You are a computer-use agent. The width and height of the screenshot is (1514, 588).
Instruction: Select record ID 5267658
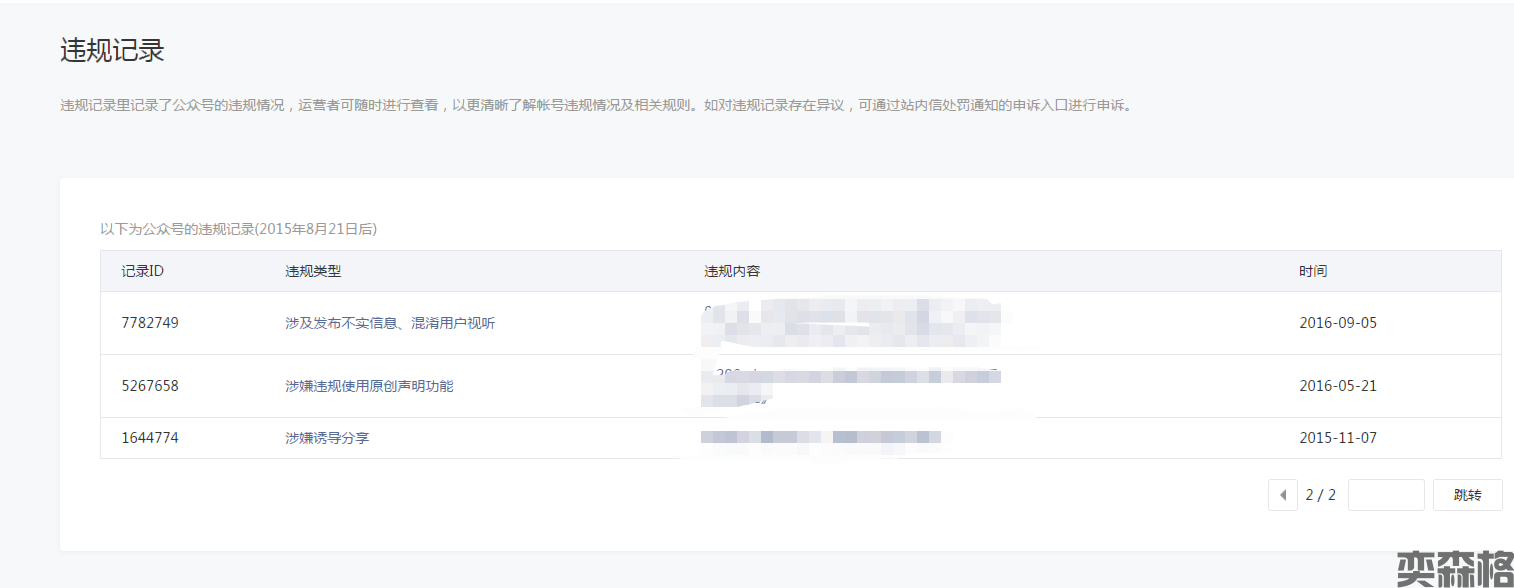pos(150,385)
